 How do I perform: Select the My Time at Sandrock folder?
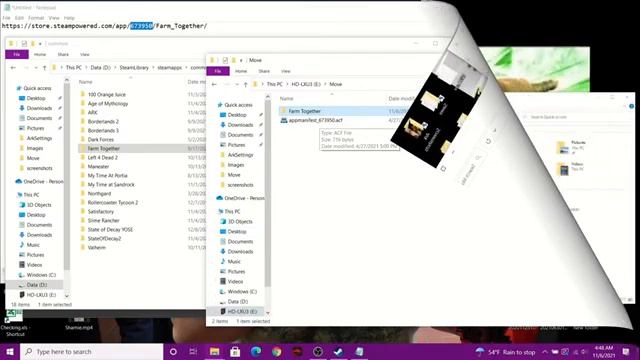pyautogui.click(x=111, y=184)
